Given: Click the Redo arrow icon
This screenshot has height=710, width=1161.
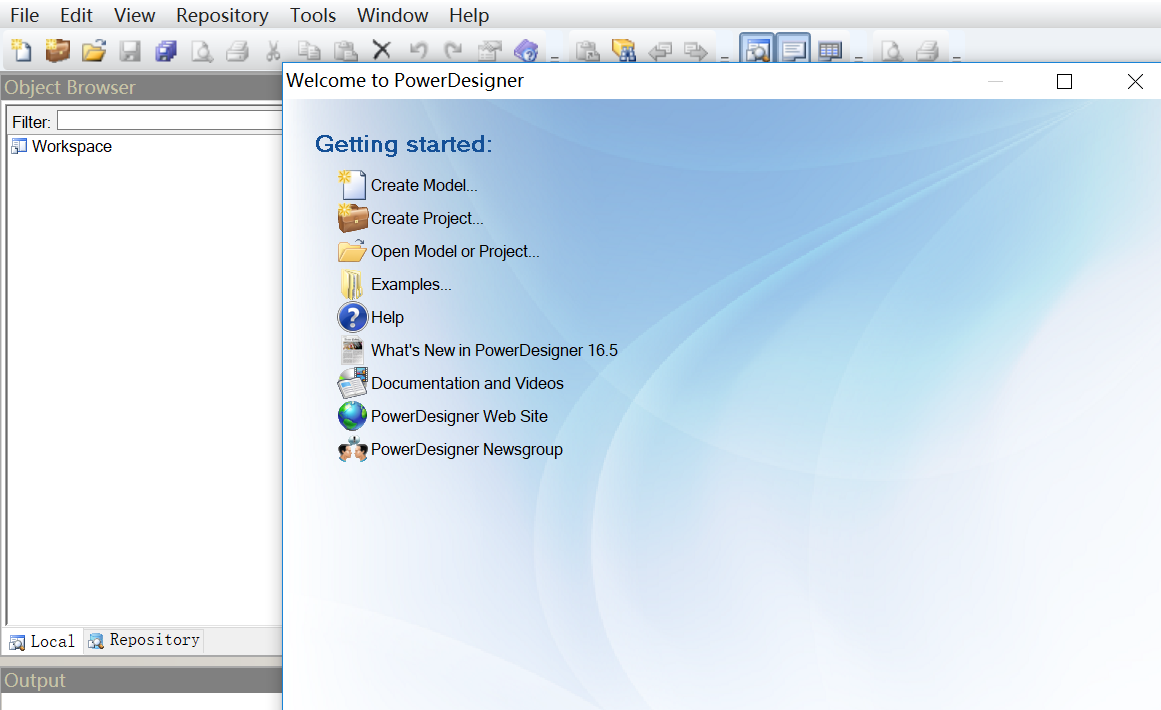Looking at the screenshot, I should pos(453,50).
